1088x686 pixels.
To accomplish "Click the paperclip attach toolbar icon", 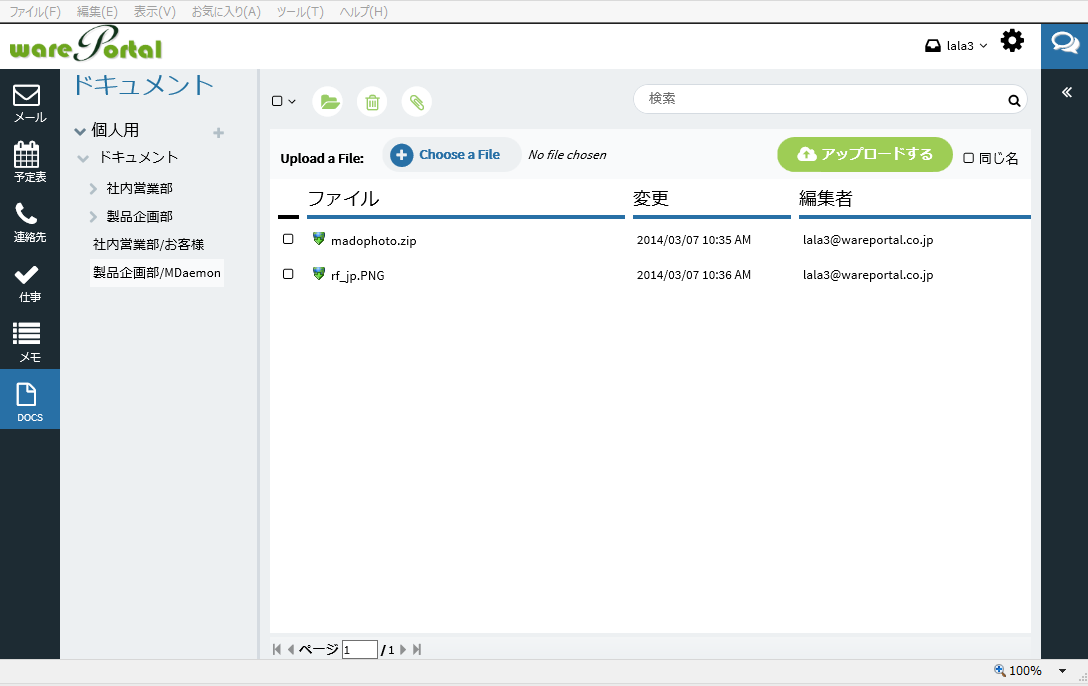I will coord(417,101).
